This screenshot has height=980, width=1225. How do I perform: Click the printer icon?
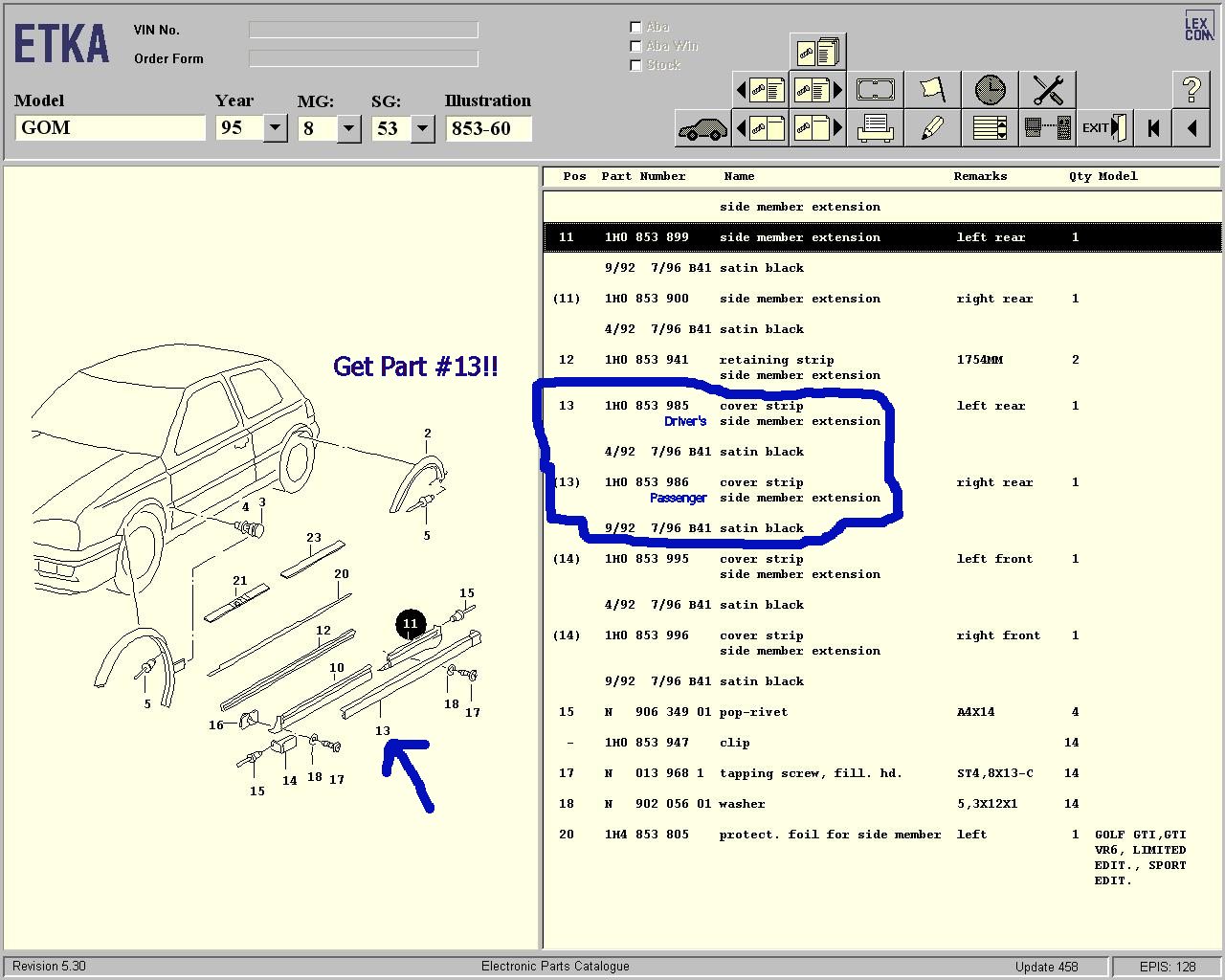coord(875,128)
